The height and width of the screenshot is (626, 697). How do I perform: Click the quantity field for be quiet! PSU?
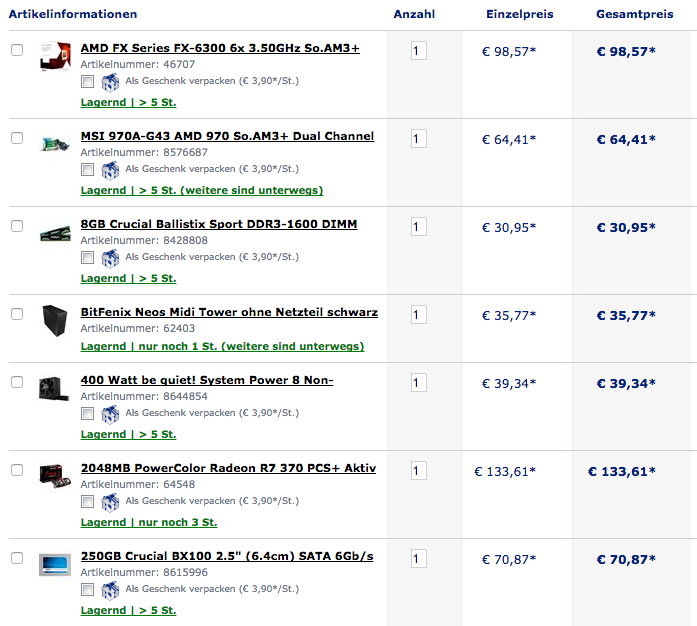[x=419, y=383]
